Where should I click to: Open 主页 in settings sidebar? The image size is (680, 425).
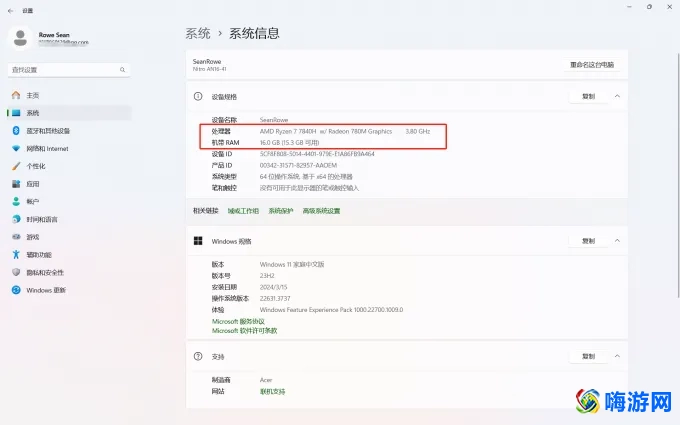click(x=69, y=95)
